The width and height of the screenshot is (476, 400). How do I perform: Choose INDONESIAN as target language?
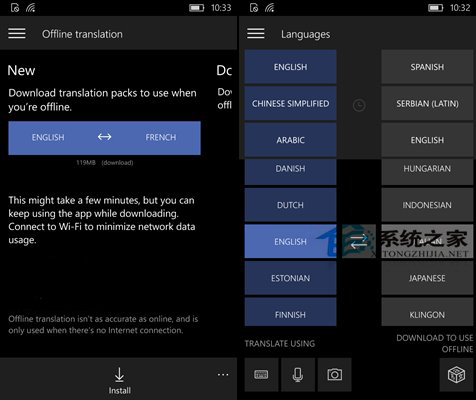click(x=427, y=205)
